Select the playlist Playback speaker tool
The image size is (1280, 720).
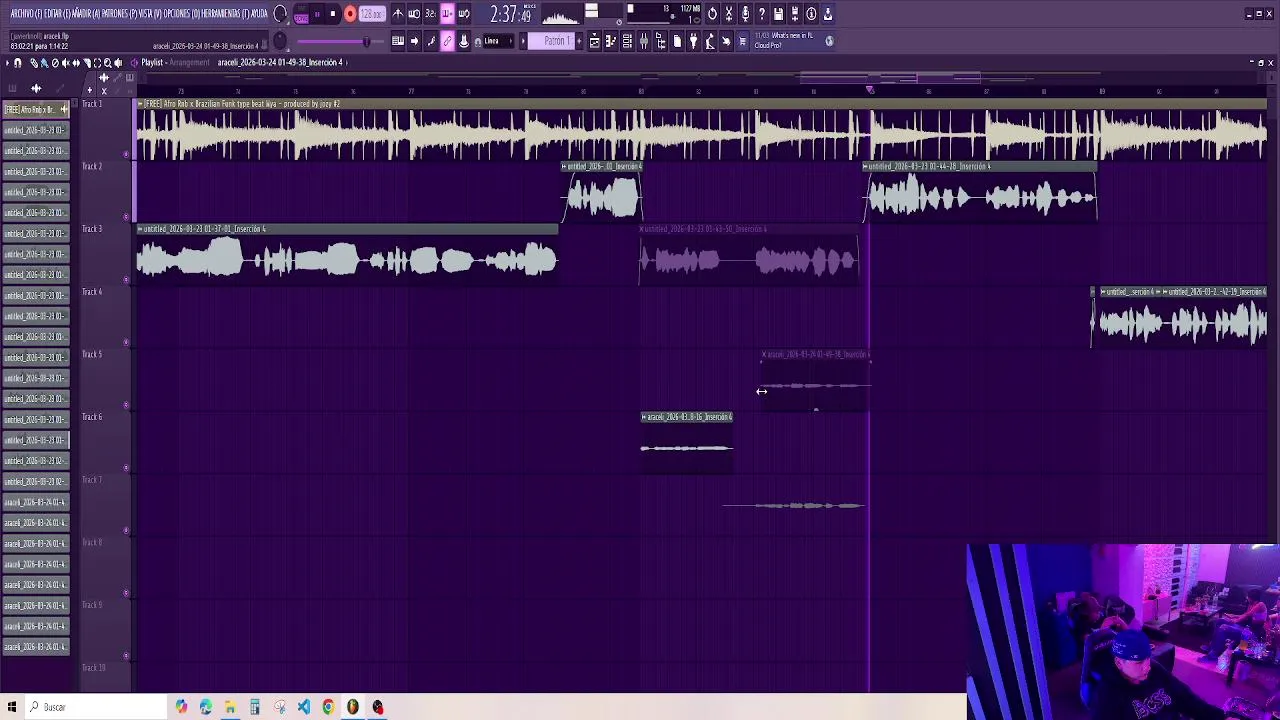[x=118, y=63]
